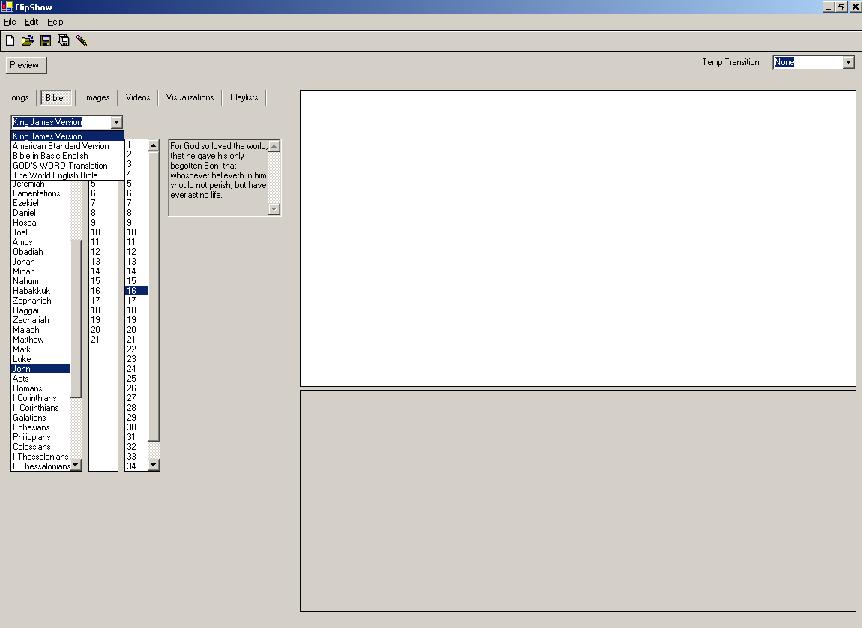Viewport: 862px width, 628px height.
Task: Create a new slideshow file
Action: click(x=10, y=40)
